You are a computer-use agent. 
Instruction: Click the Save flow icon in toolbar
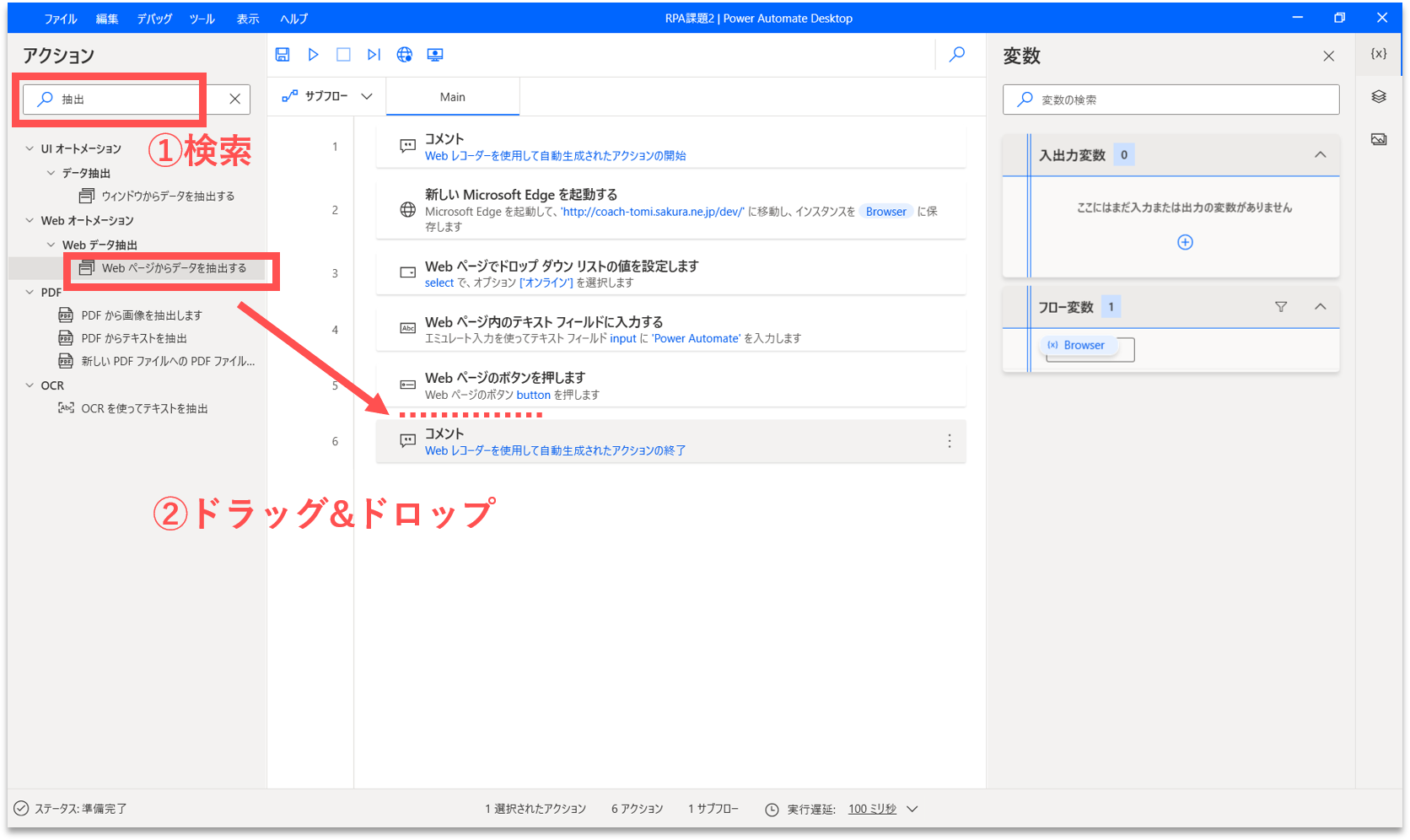(283, 55)
